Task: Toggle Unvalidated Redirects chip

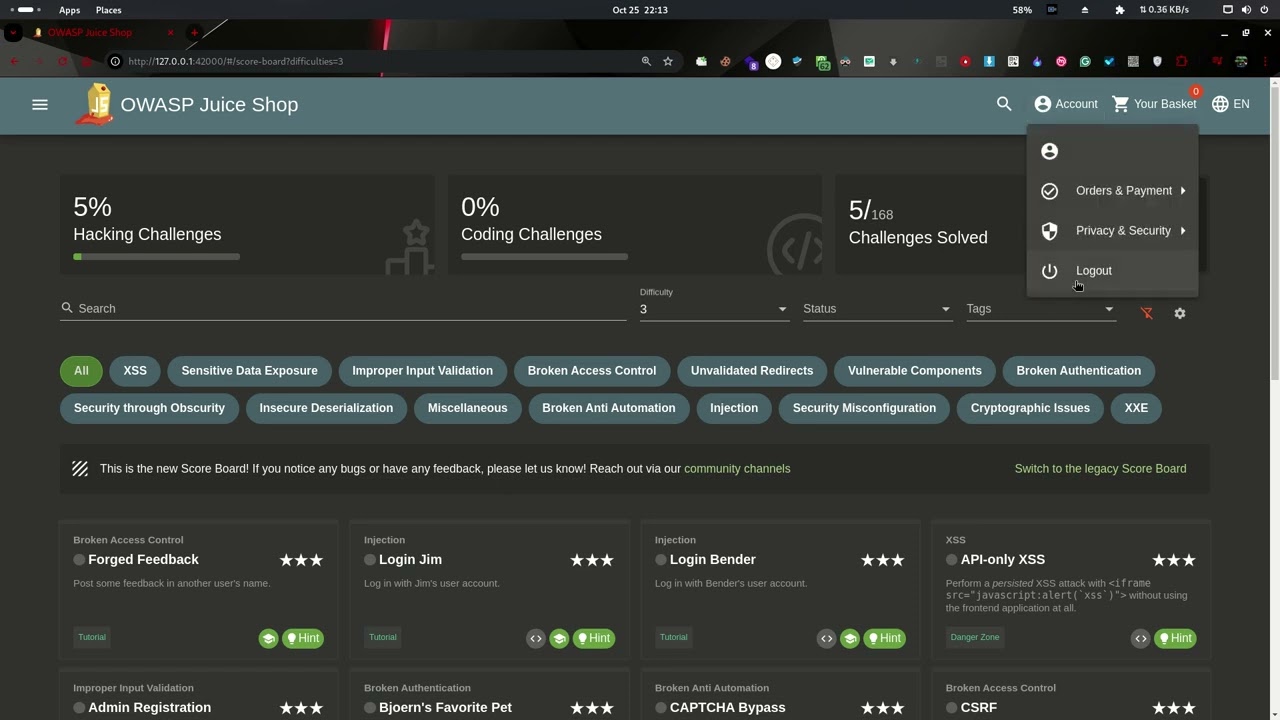Action: 752,370
